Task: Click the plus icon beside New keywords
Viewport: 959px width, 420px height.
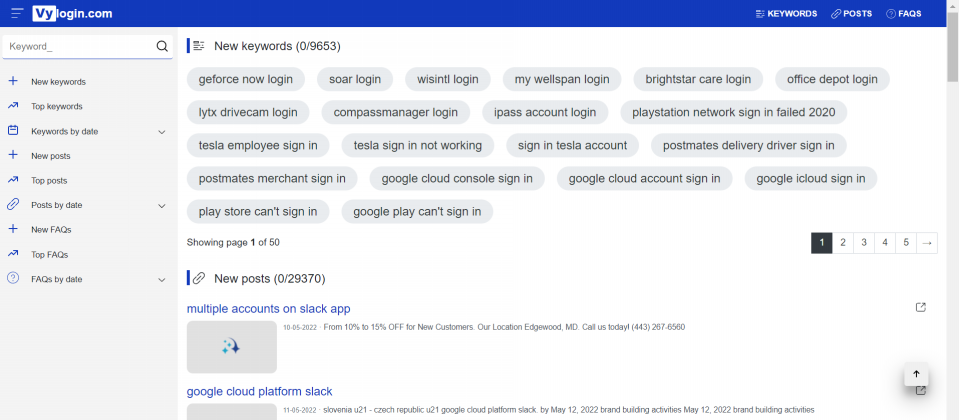Action: click(13, 81)
